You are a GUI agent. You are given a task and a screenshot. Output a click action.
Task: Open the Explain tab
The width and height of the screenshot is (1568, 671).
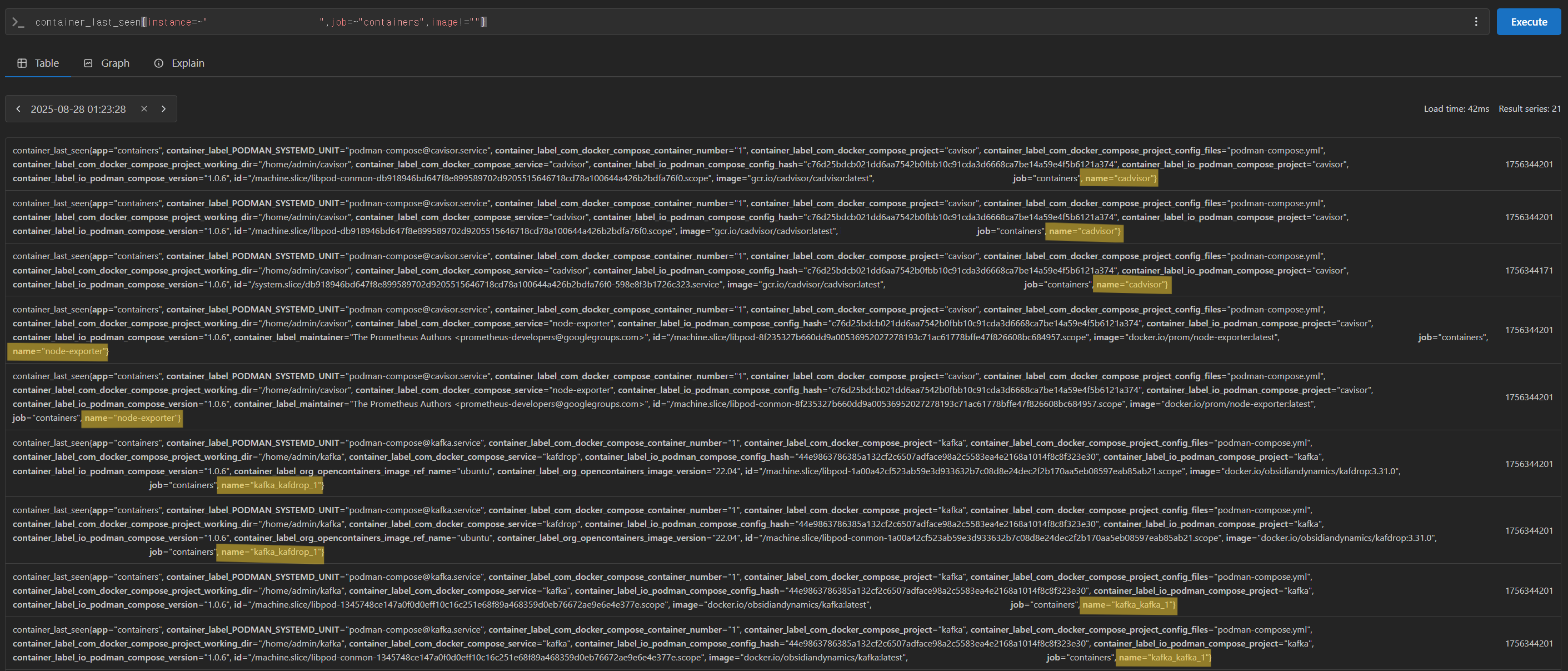point(187,63)
